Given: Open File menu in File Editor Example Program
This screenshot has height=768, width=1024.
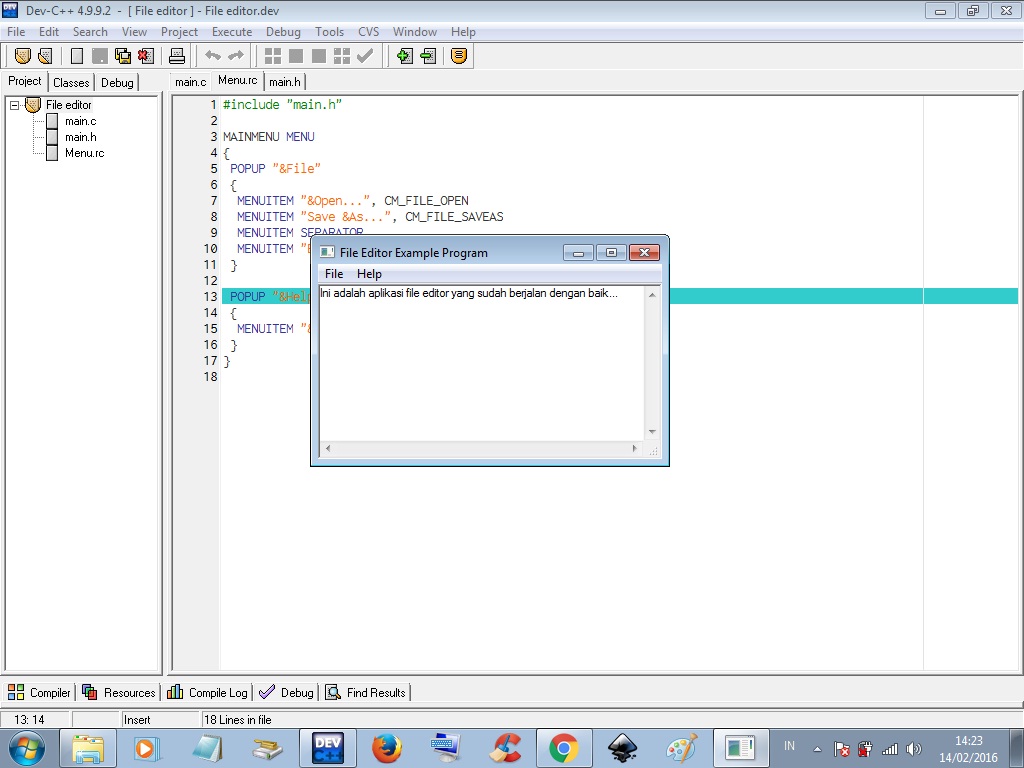Looking at the screenshot, I should pos(334,274).
